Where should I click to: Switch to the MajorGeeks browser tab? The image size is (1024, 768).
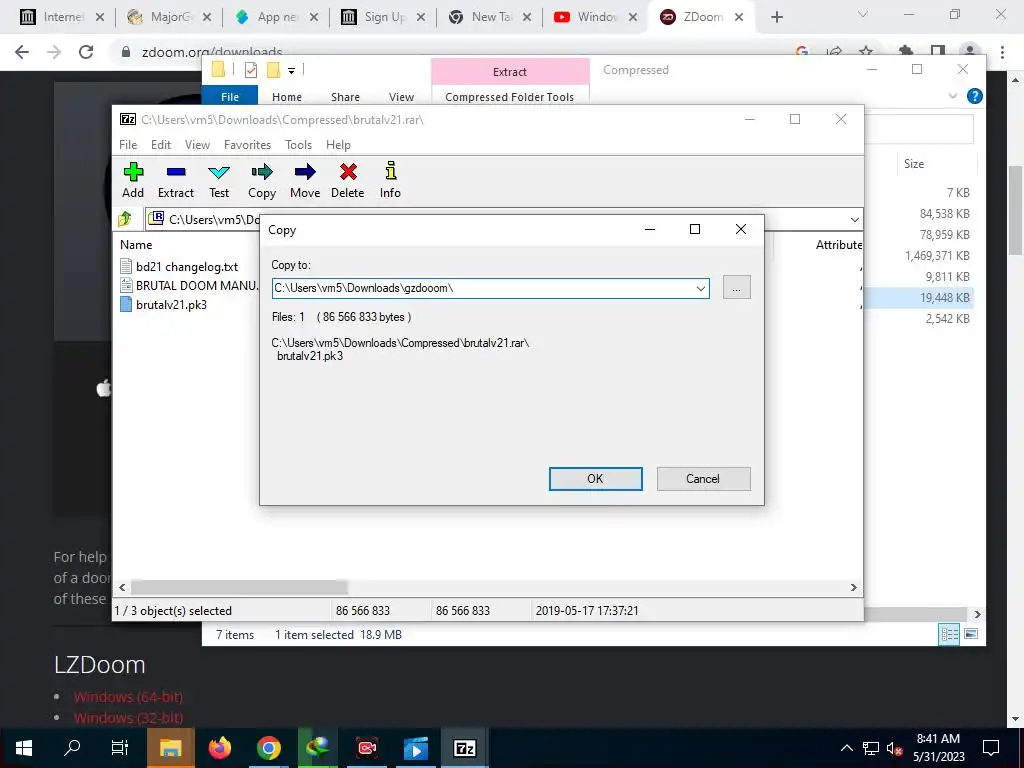click(x=171, y=17)
